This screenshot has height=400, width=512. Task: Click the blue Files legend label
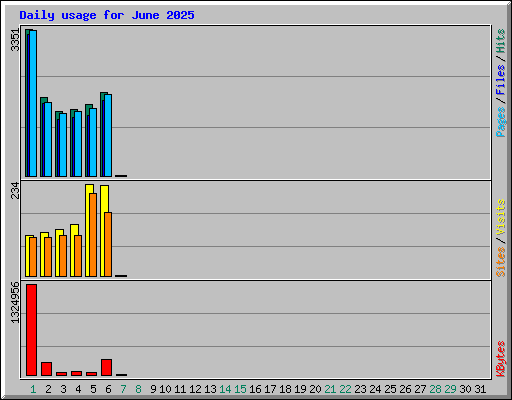500,80
